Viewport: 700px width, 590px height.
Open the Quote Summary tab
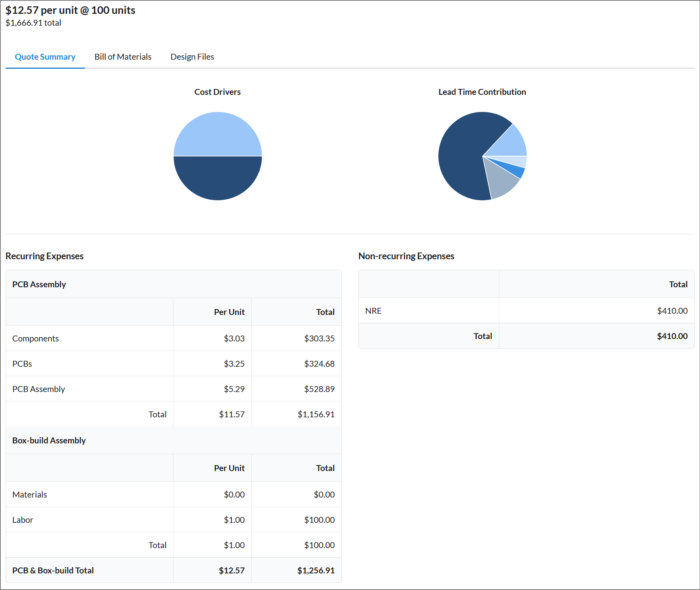pos(45,57)
